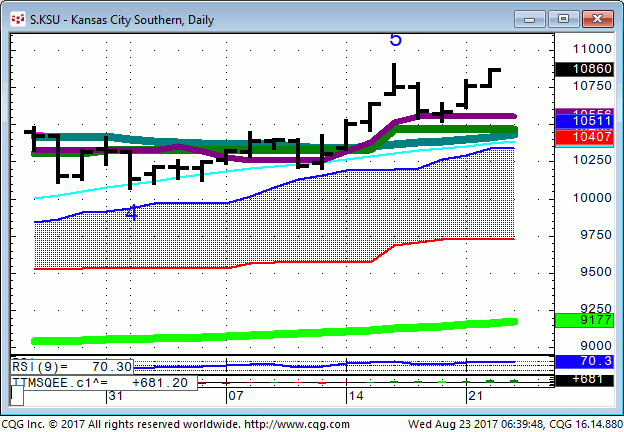Click the small white box at the bottom-left corner of the chart

tap(17, 396)
